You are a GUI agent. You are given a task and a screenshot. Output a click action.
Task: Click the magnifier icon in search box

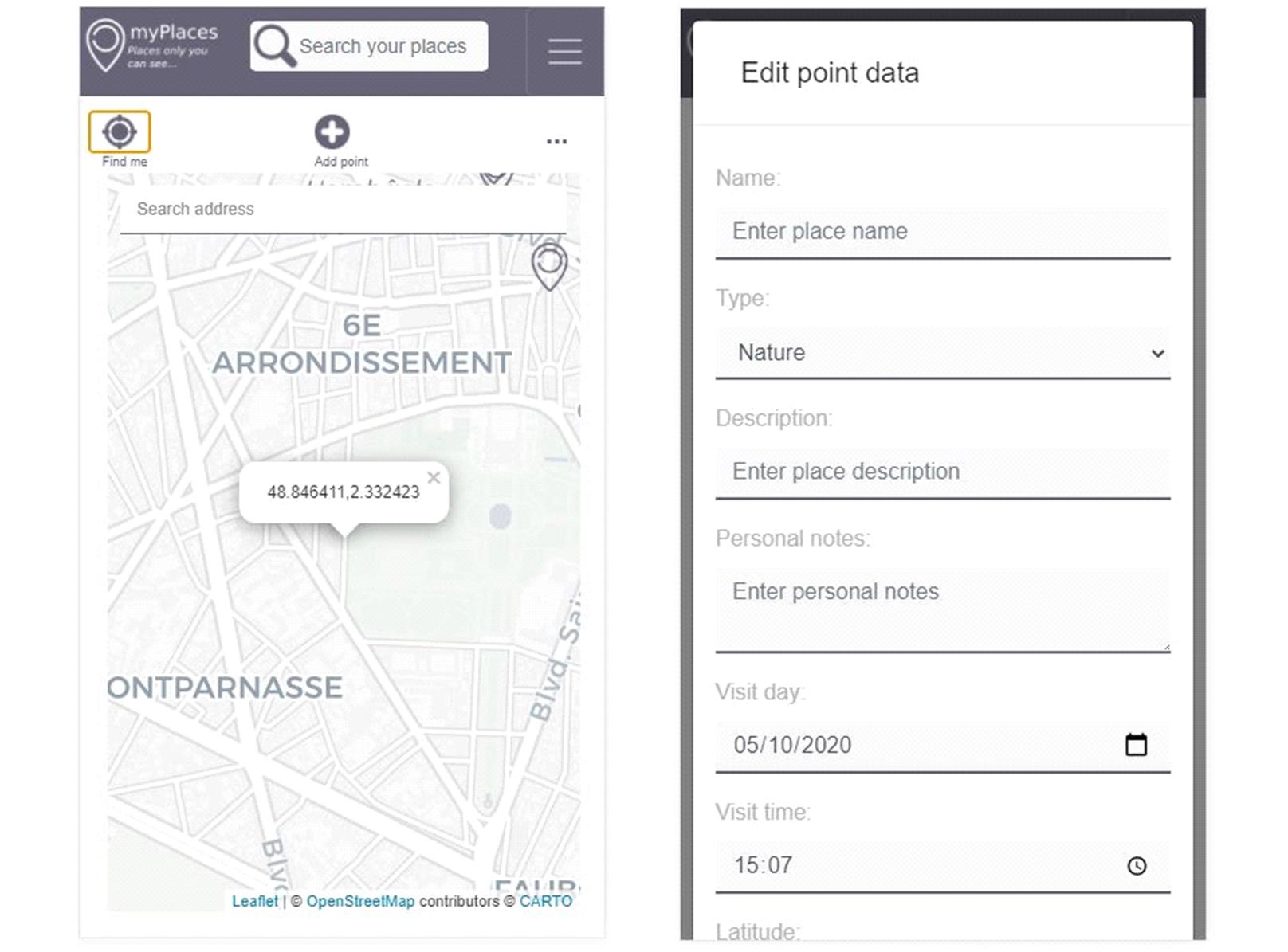tap(275, 45)
